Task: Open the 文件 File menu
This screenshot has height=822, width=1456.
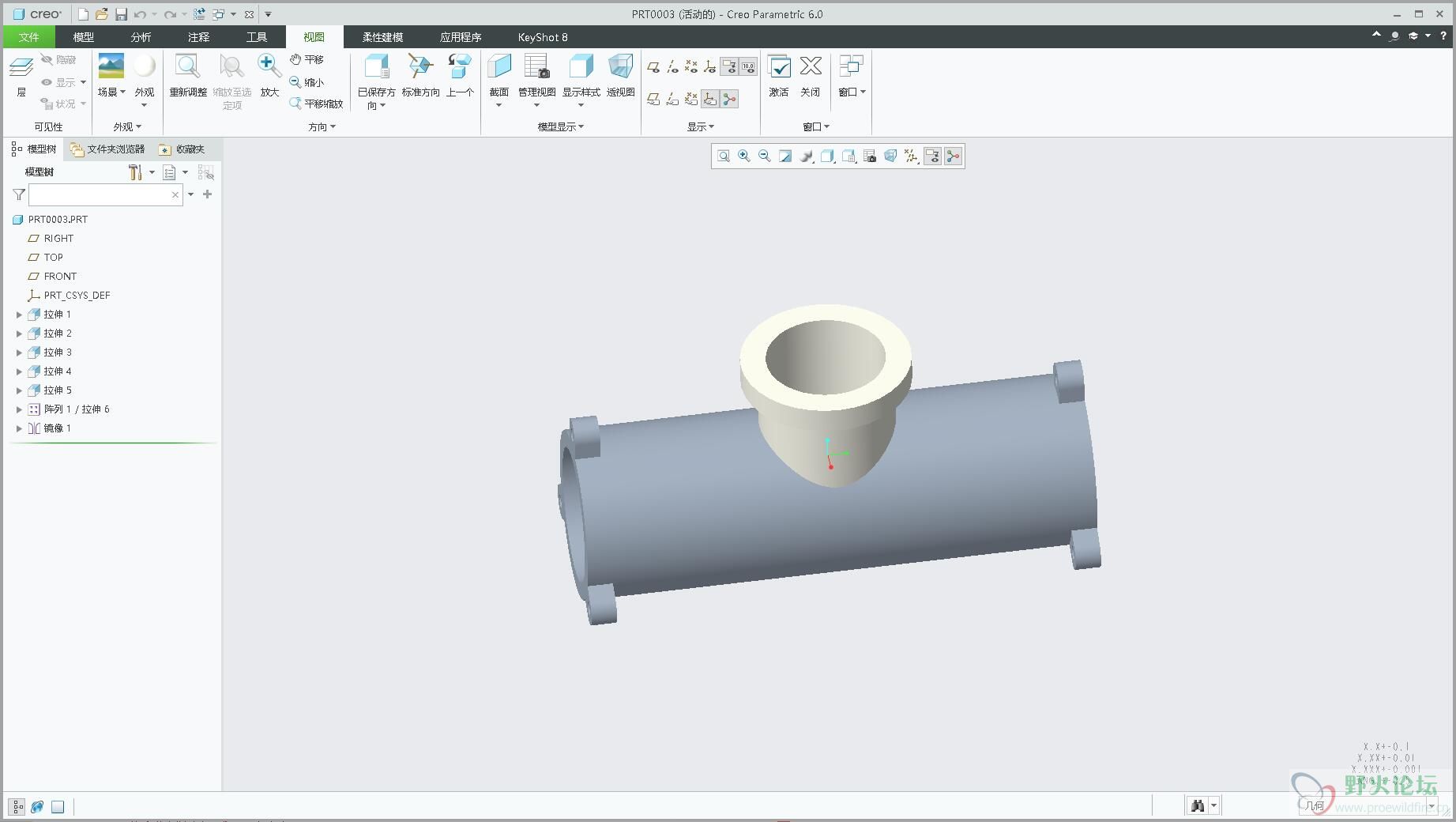Action: [29, 37]
